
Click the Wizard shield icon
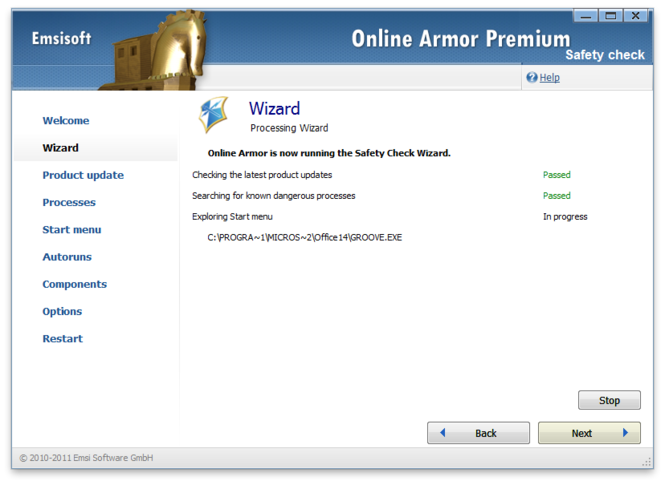214,115
